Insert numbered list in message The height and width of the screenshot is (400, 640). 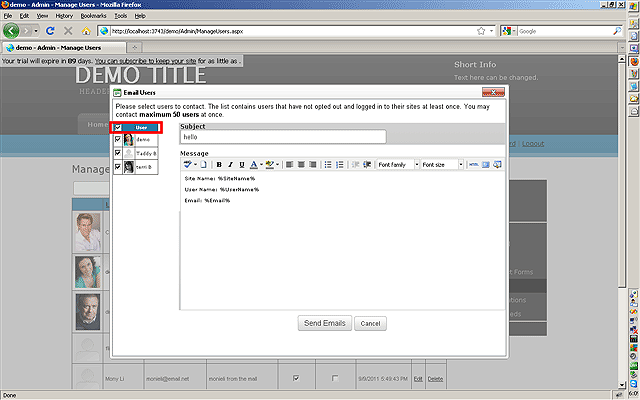pyautogui.click(x=339, y=164)
